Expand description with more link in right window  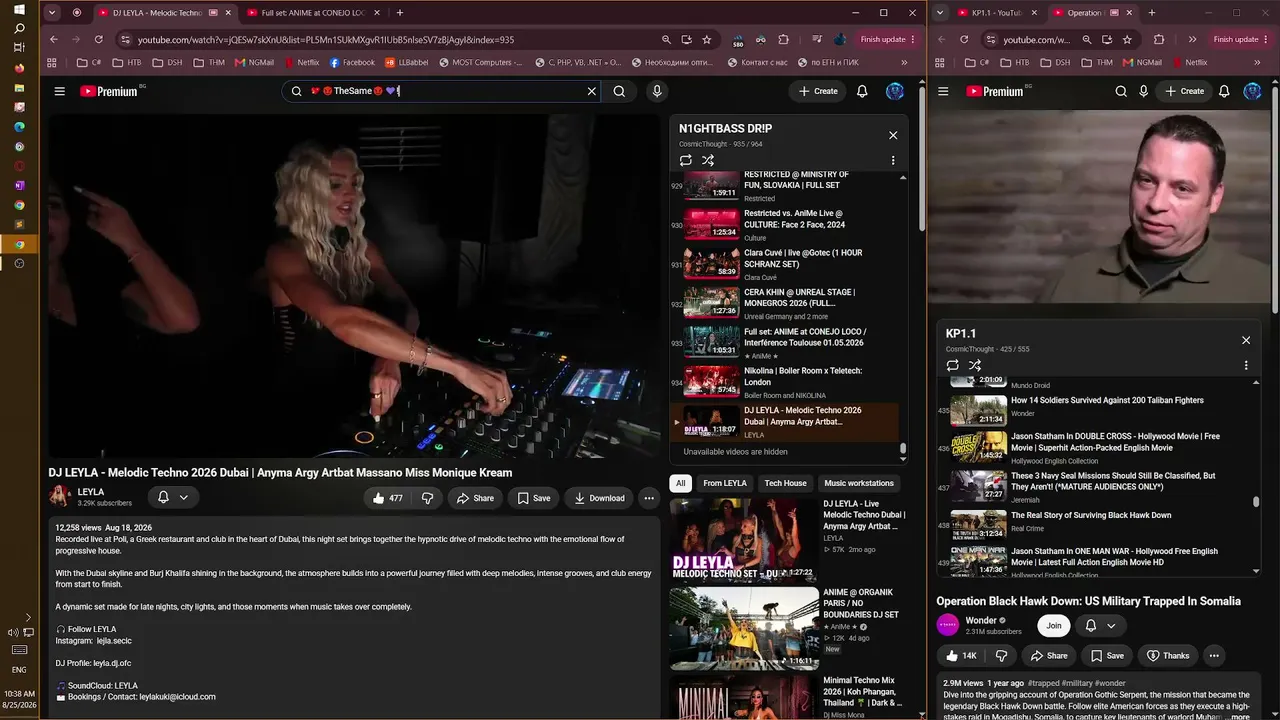pos(1240,717)
